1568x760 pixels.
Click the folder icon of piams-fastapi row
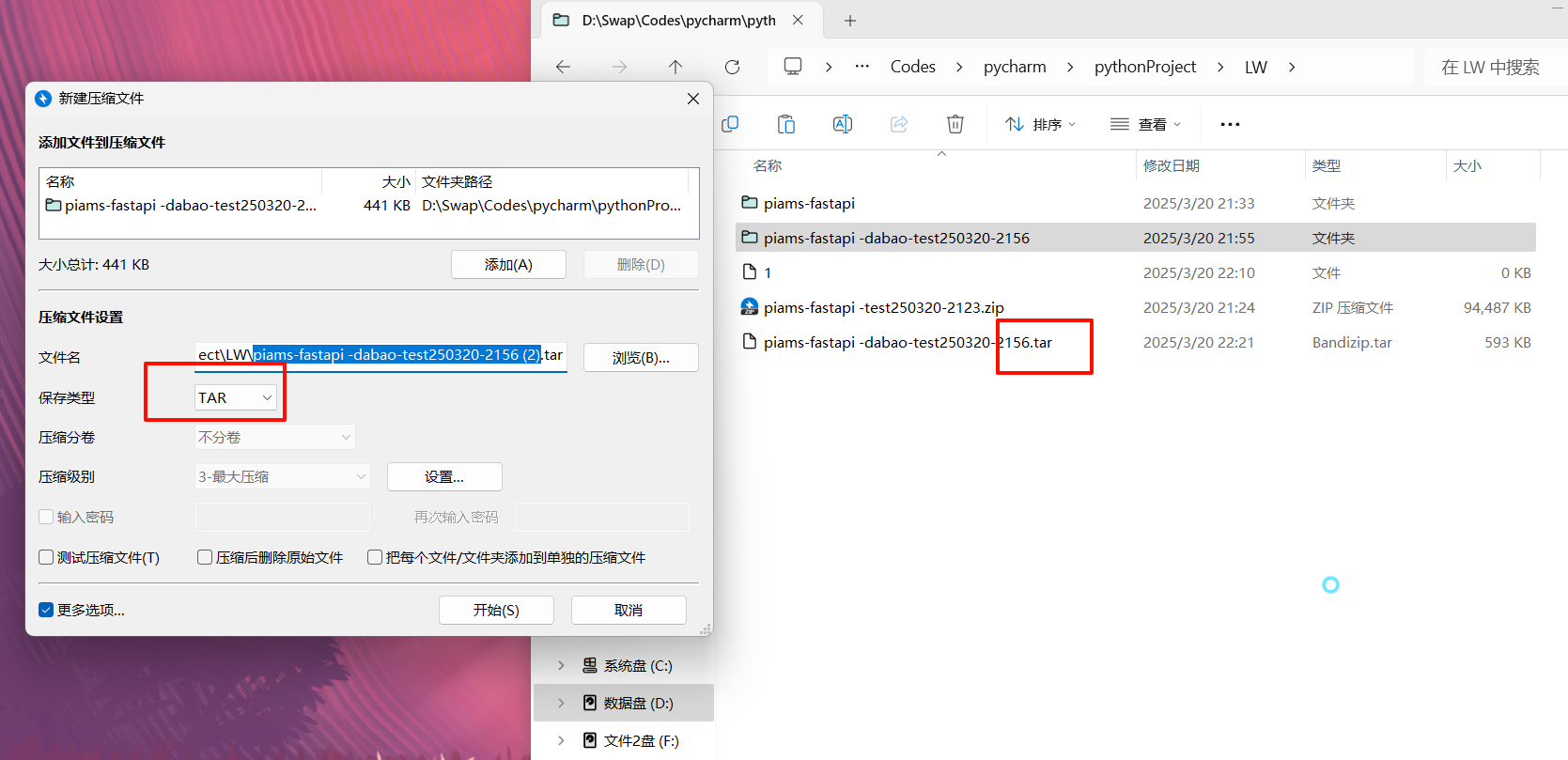[x=750, y=203]
